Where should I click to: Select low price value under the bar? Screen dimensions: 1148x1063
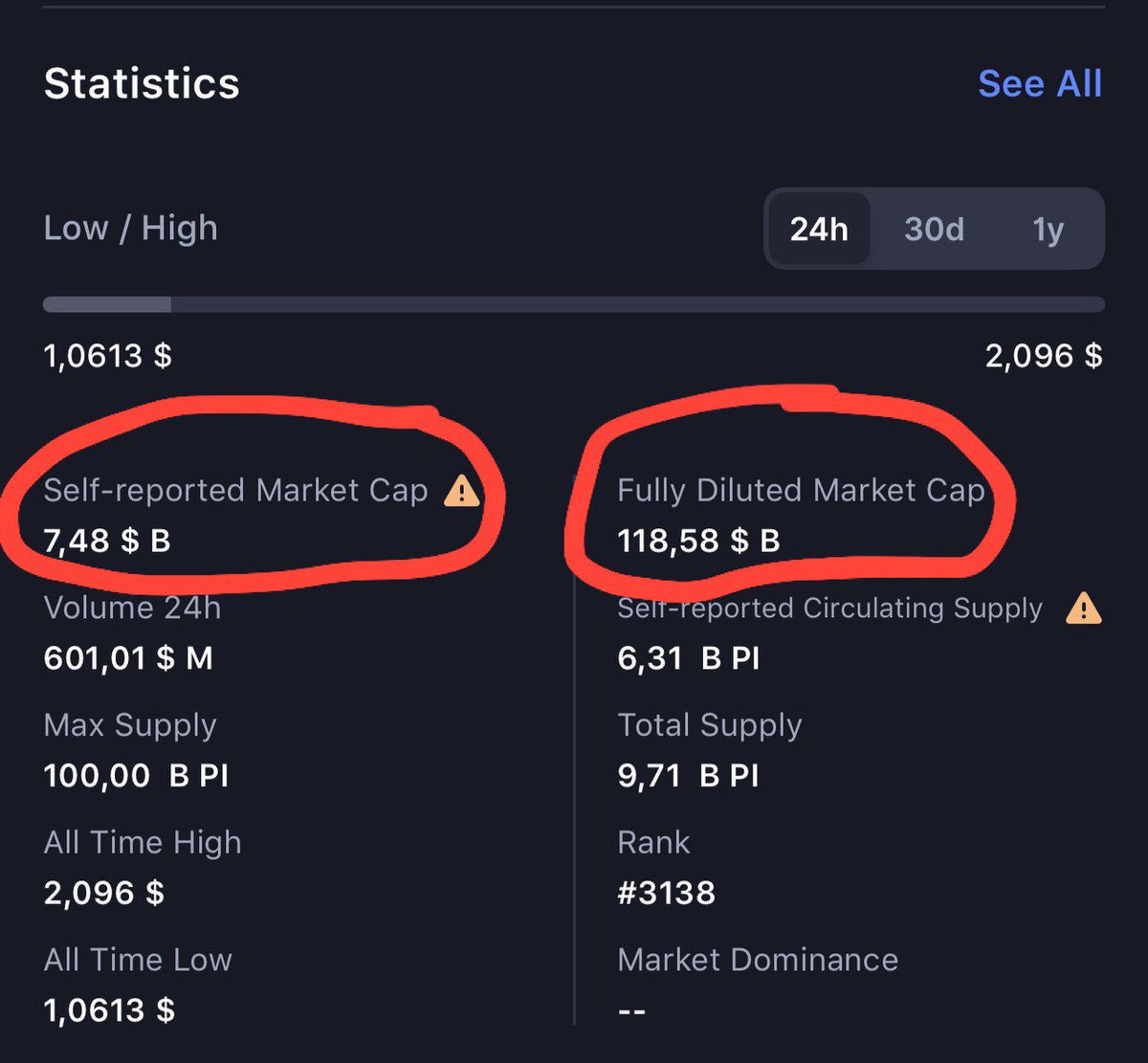[x=108, y=356]
